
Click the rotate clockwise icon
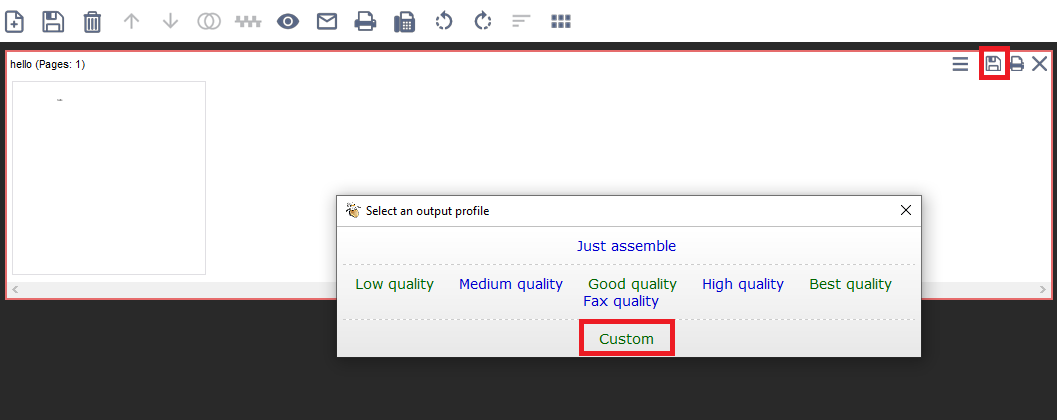[483, 22]
